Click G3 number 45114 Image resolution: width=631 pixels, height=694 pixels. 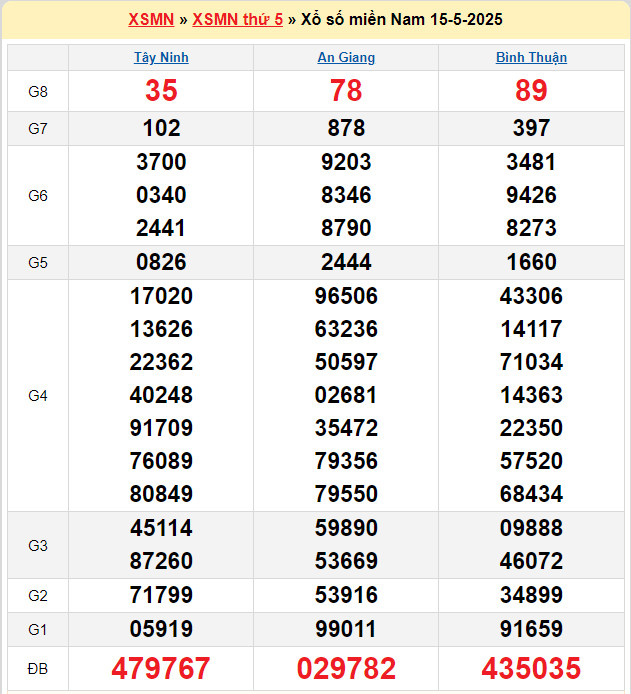[161, 528]
